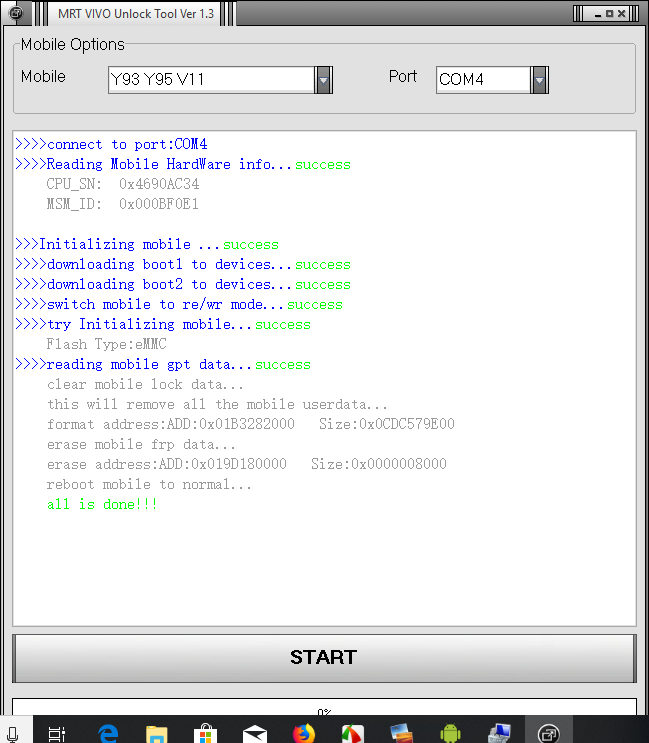Click the 'Mobile Options' group label
The width and height of the screenshot is (649, 743).
[x=72, y=45]
